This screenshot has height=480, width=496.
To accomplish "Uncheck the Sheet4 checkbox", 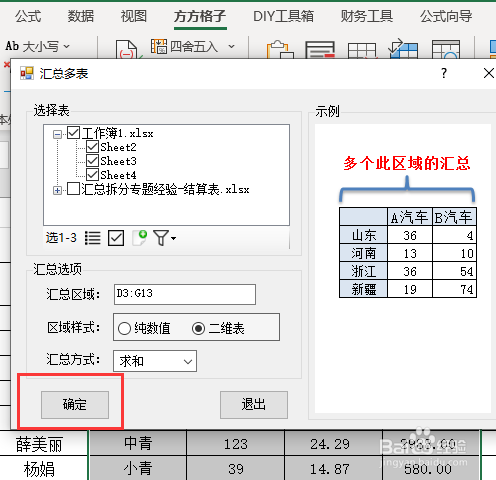I will click(92, 175).
